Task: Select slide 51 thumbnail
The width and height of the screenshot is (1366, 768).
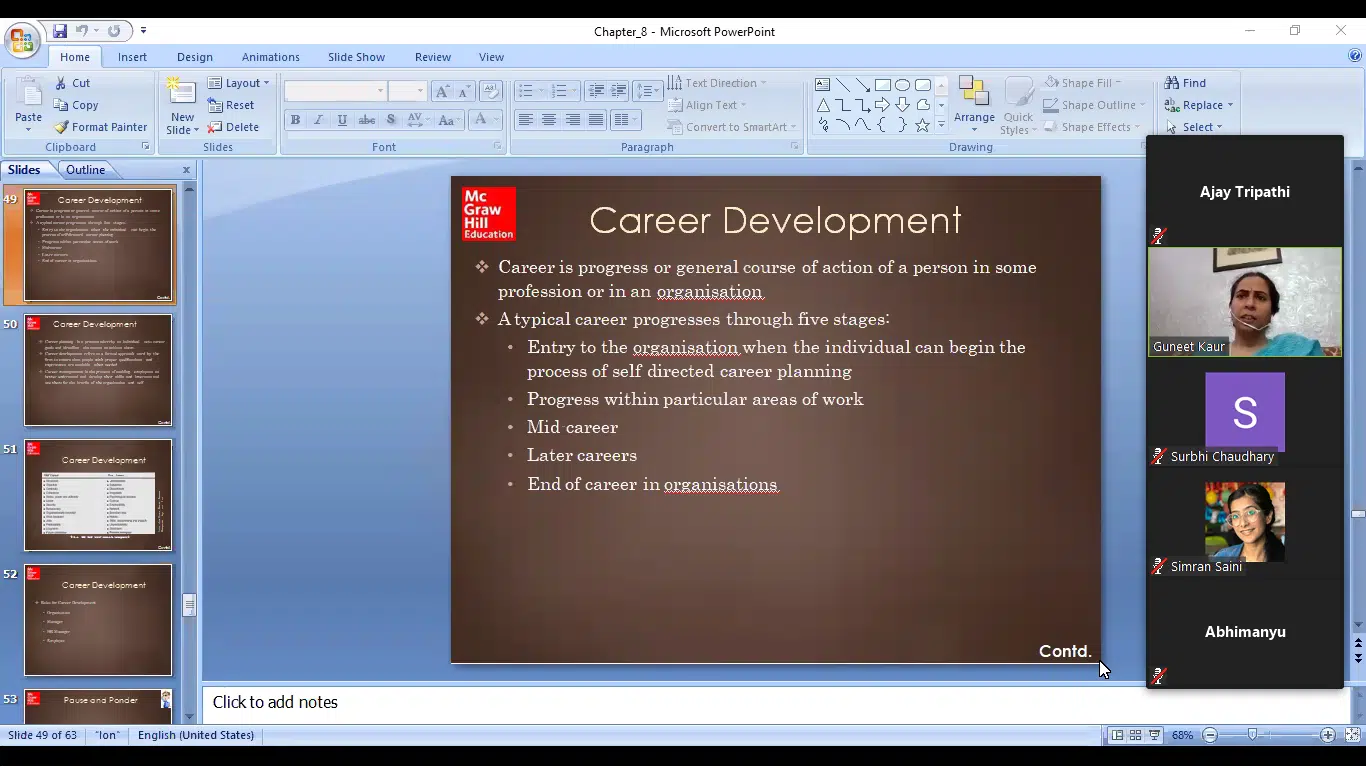Action: pyautogui.click(x=98, y=495)
